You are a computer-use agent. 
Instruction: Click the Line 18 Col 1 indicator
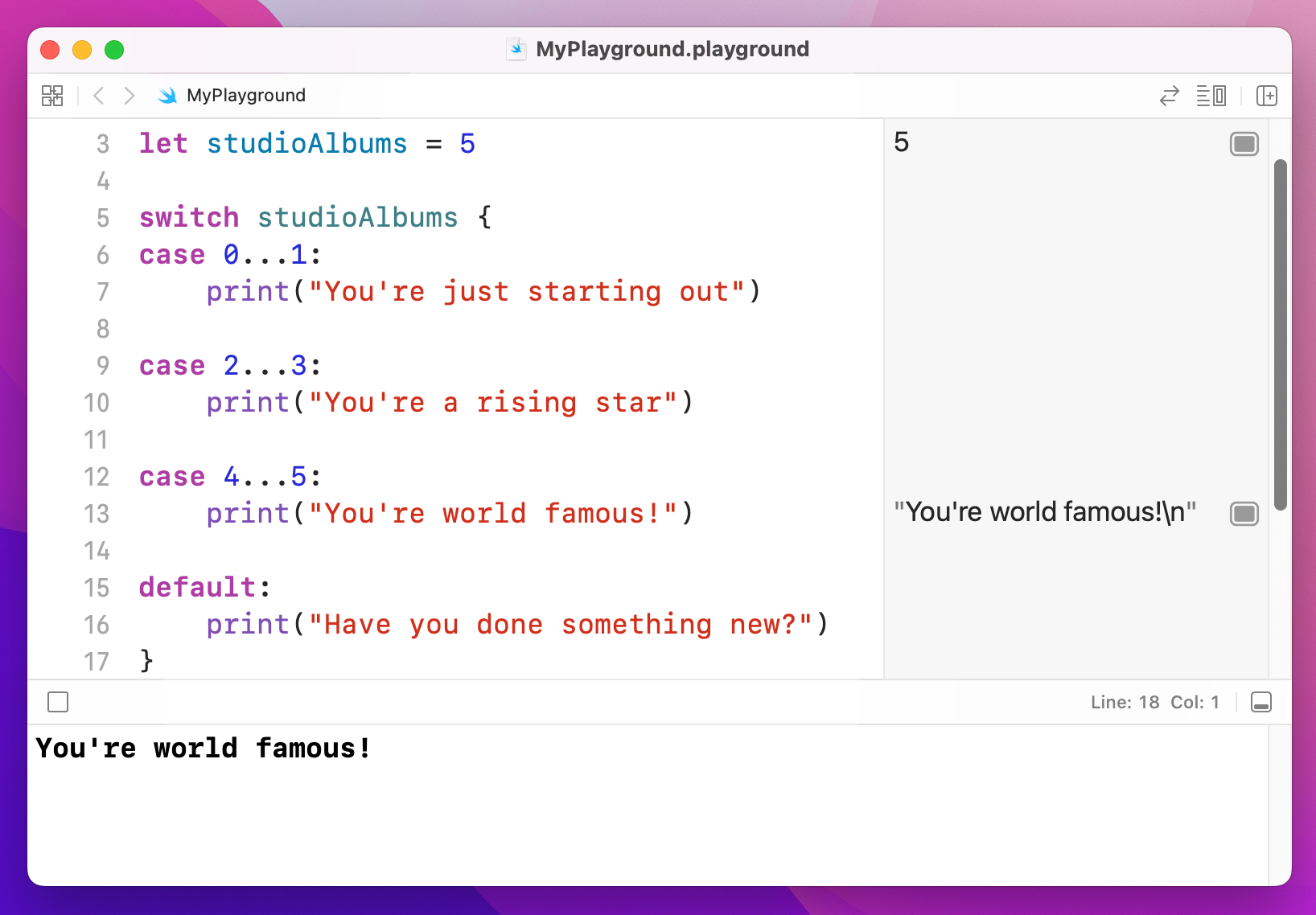pyautogui.click(x=1154, y=702)
